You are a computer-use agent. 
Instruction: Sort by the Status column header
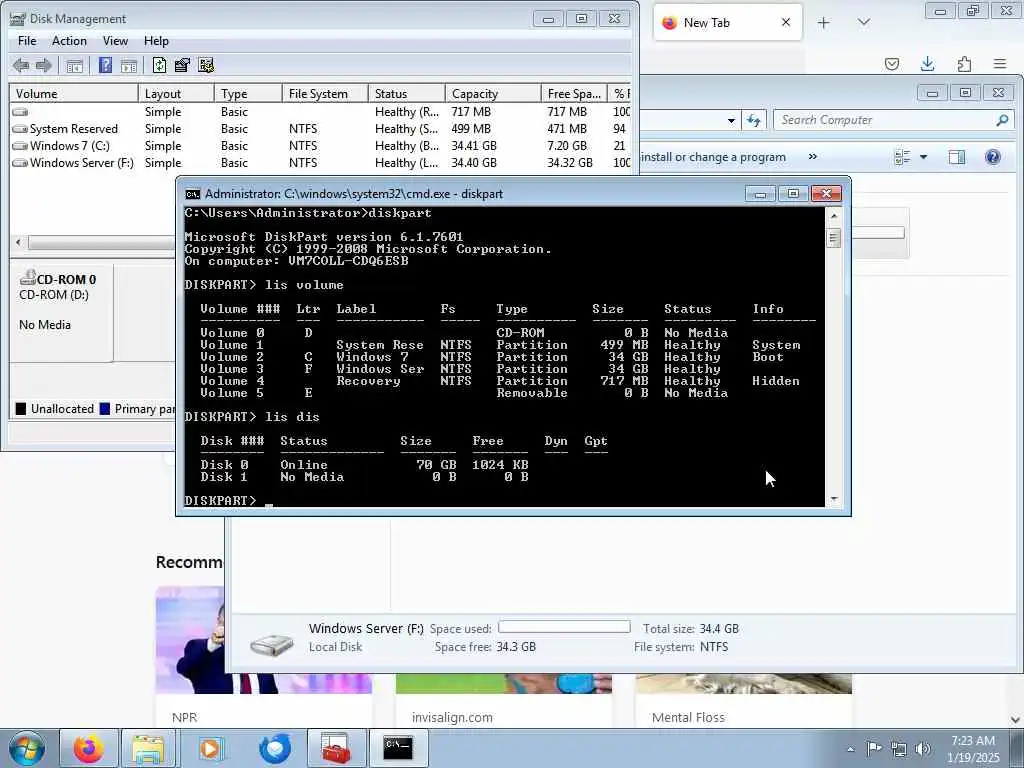(407, 93)
